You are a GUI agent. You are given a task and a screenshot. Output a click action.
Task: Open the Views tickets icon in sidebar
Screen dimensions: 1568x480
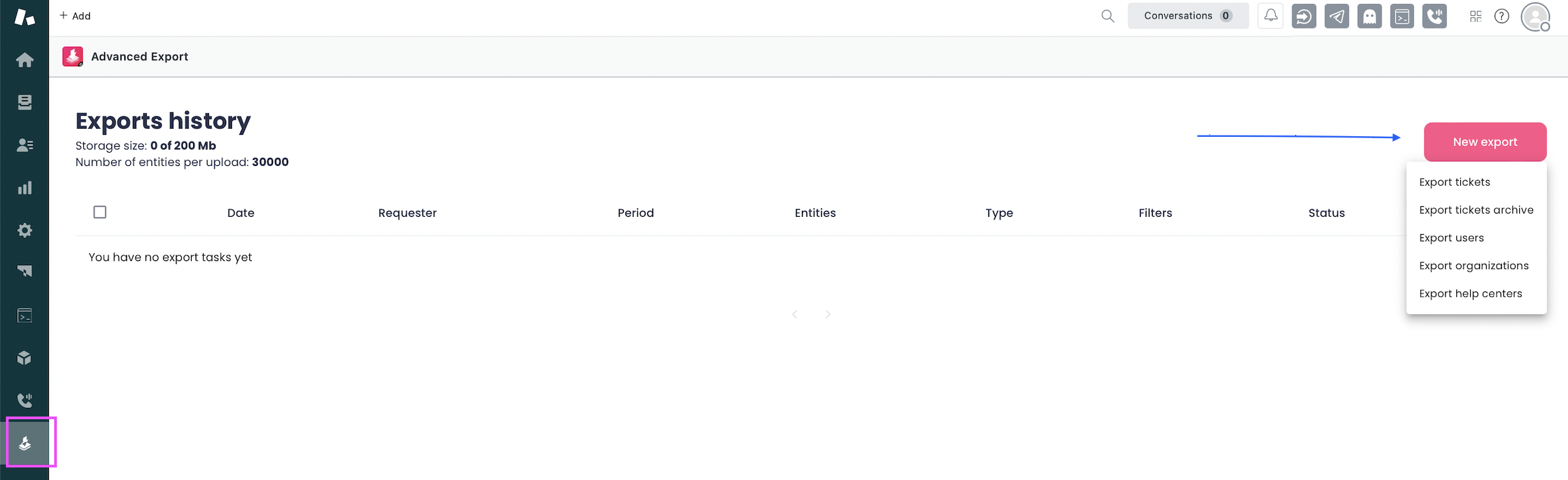point(24,102)
